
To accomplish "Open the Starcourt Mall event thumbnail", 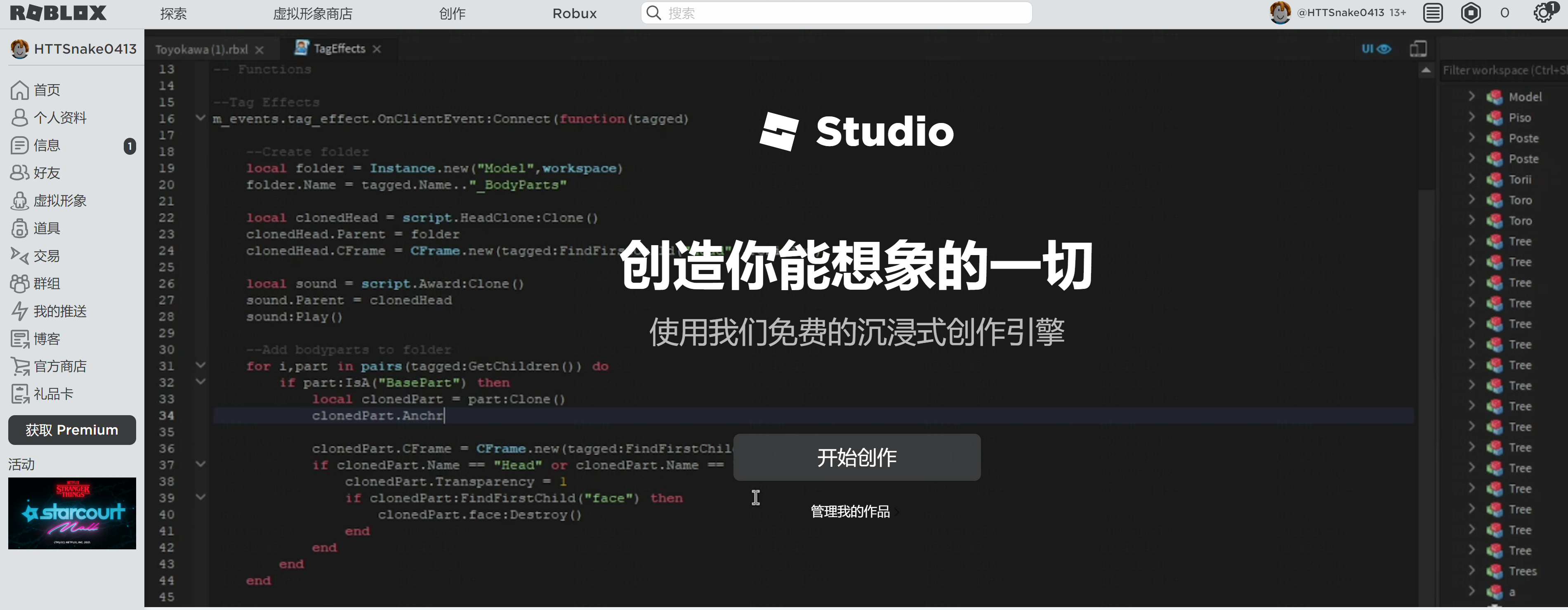I will coord(72,513).
